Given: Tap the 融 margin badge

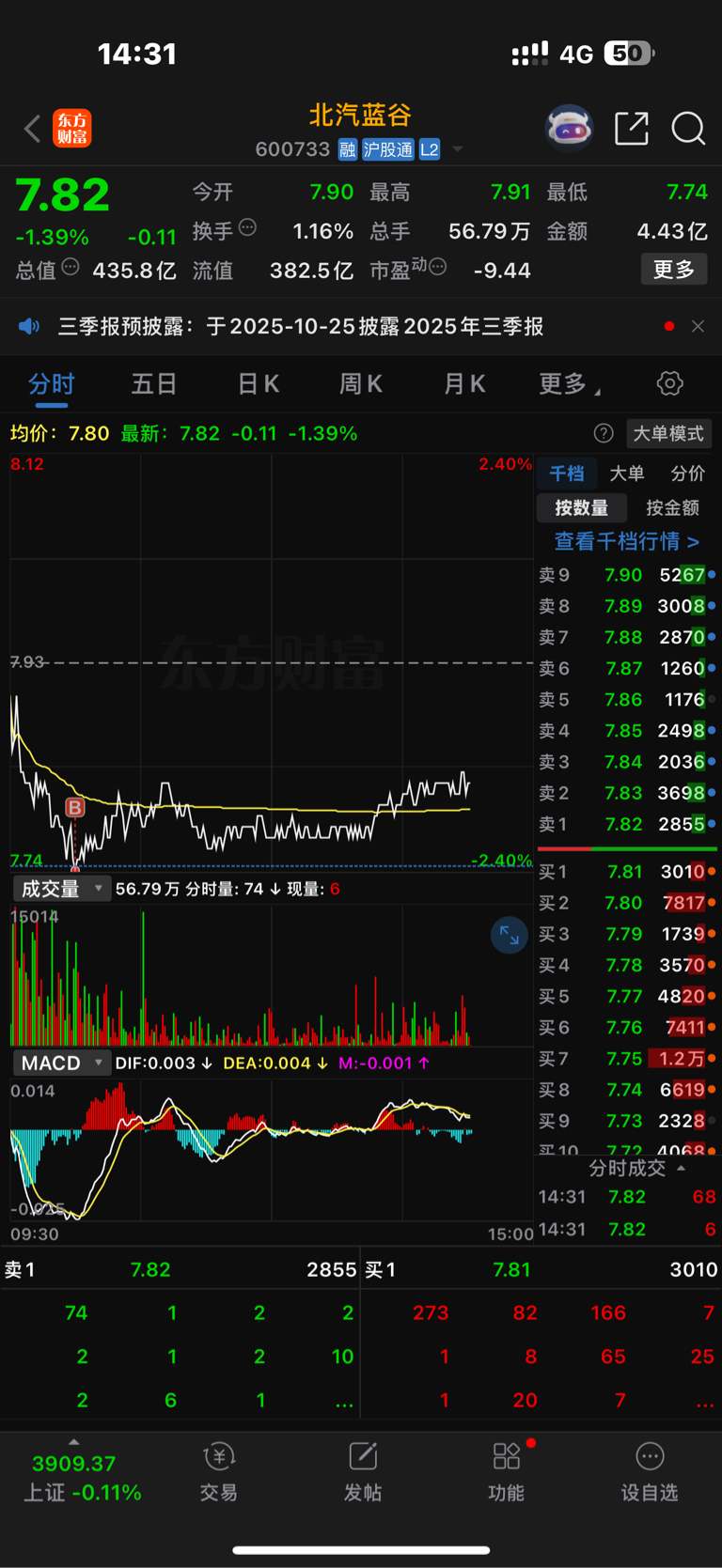Looking at the screenshot, I should 348,149.
